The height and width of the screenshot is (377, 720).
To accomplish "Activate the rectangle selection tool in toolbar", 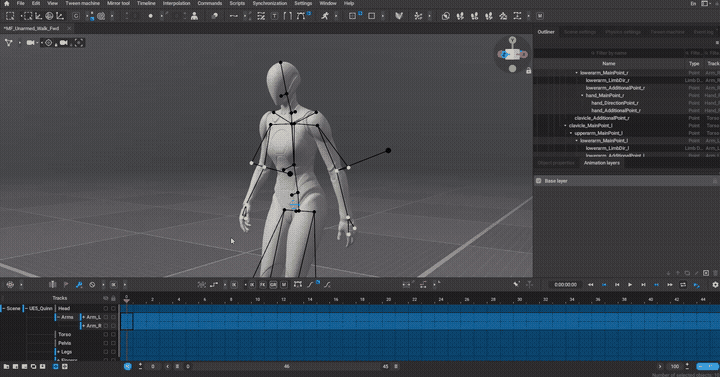I will [10, 16].
